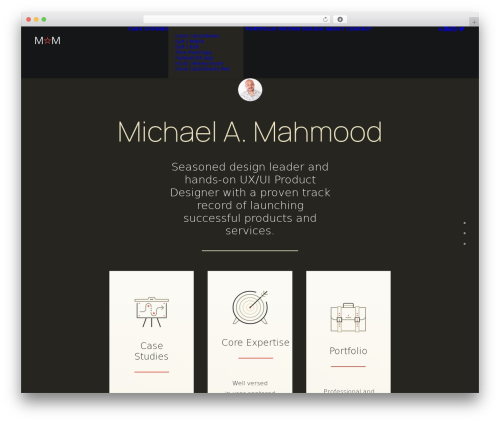Image resolution: width=500 pixels, height=423 pixels.
Task: Click the Core Expertise card title
Action: pos(255,342)
